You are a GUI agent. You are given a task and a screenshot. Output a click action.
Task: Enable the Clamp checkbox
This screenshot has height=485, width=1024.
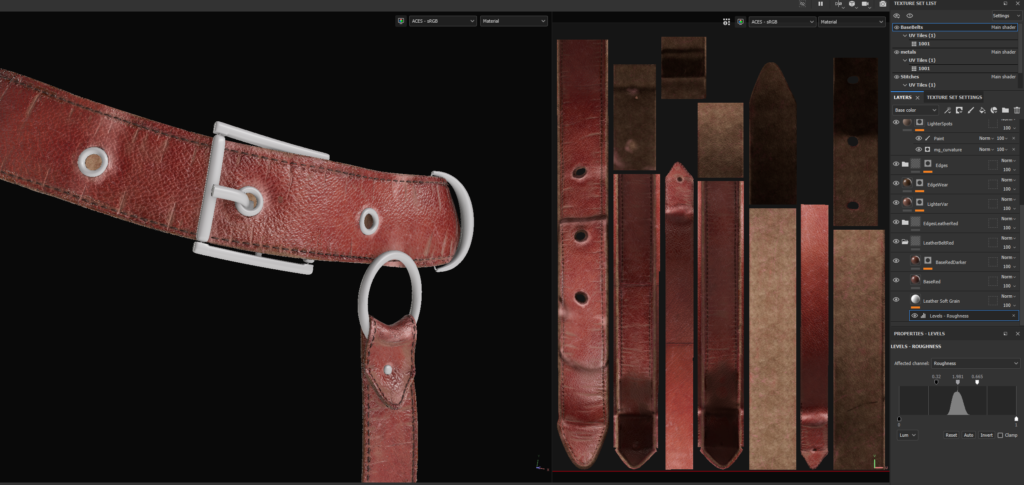click(x=1000, y=435)
